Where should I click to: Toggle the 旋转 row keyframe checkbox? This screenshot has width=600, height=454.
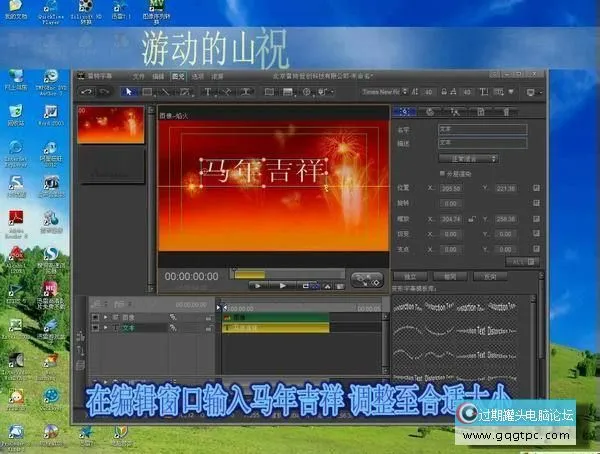(536, 203)
